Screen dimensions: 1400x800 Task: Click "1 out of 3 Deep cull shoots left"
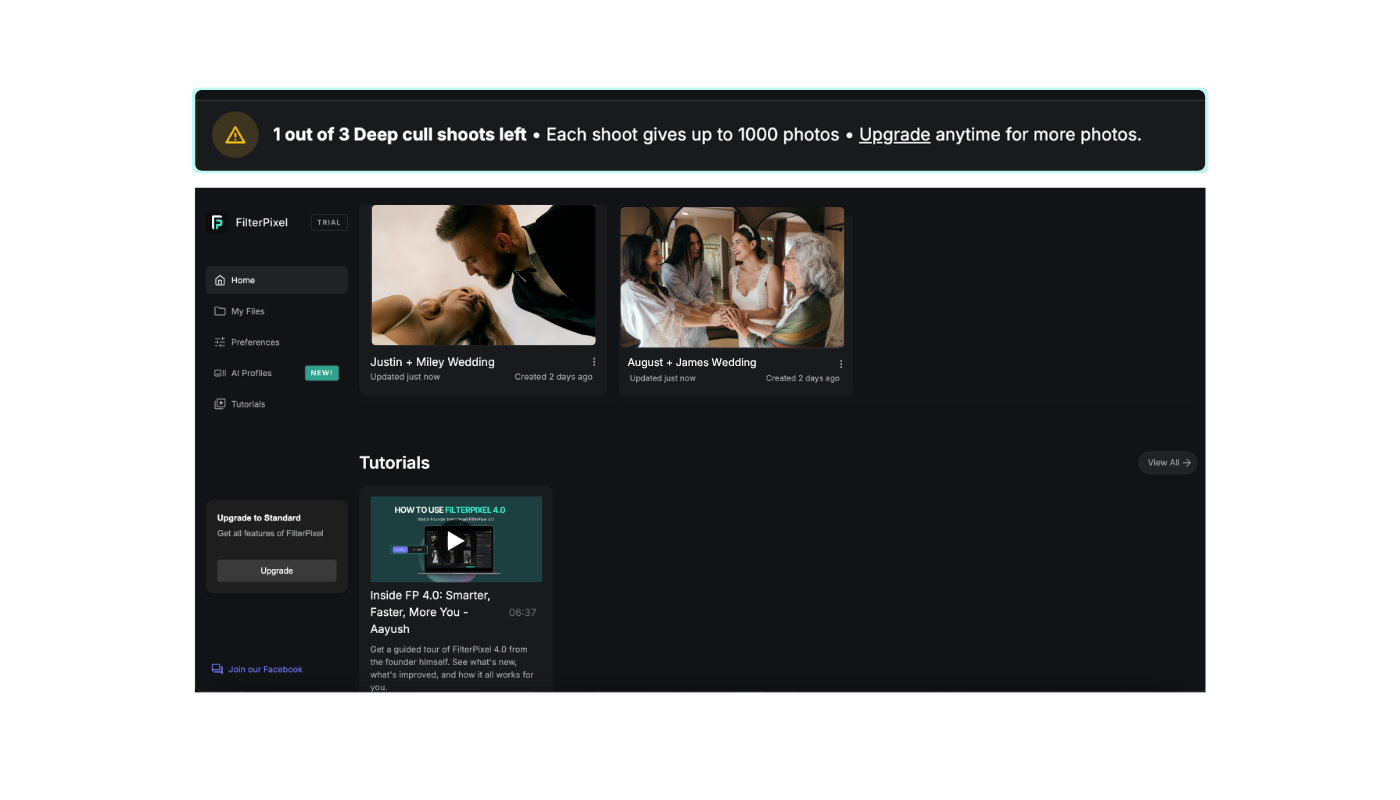pyautogui.click(x=400, y=134)
